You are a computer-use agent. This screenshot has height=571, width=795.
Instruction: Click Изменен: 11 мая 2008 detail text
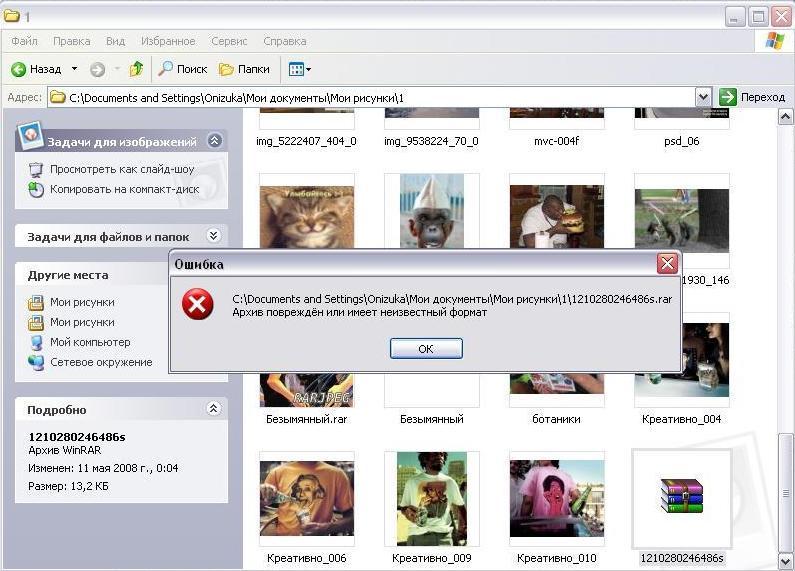[x=103, y=468]
